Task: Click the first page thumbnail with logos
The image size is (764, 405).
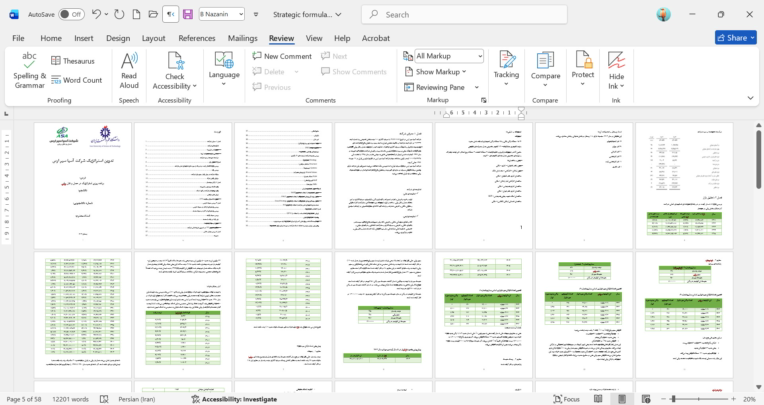Action: [83, 186]
